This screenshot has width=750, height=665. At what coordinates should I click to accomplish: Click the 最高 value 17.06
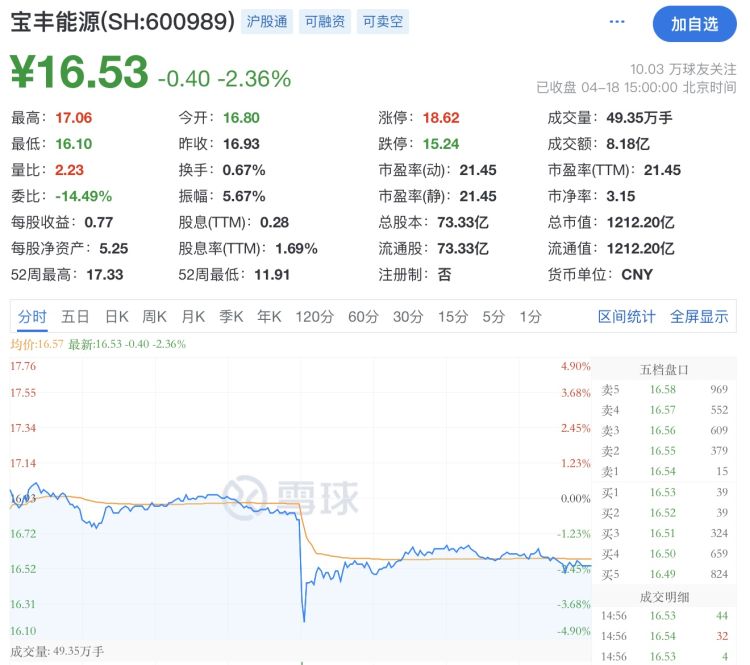coord(74,118)
